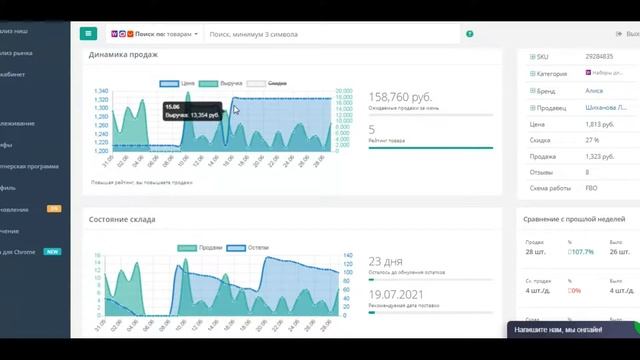Screen dimensions: 640x360
Task: Click the '26 шт.' previous week value
Action: [620, 252]
